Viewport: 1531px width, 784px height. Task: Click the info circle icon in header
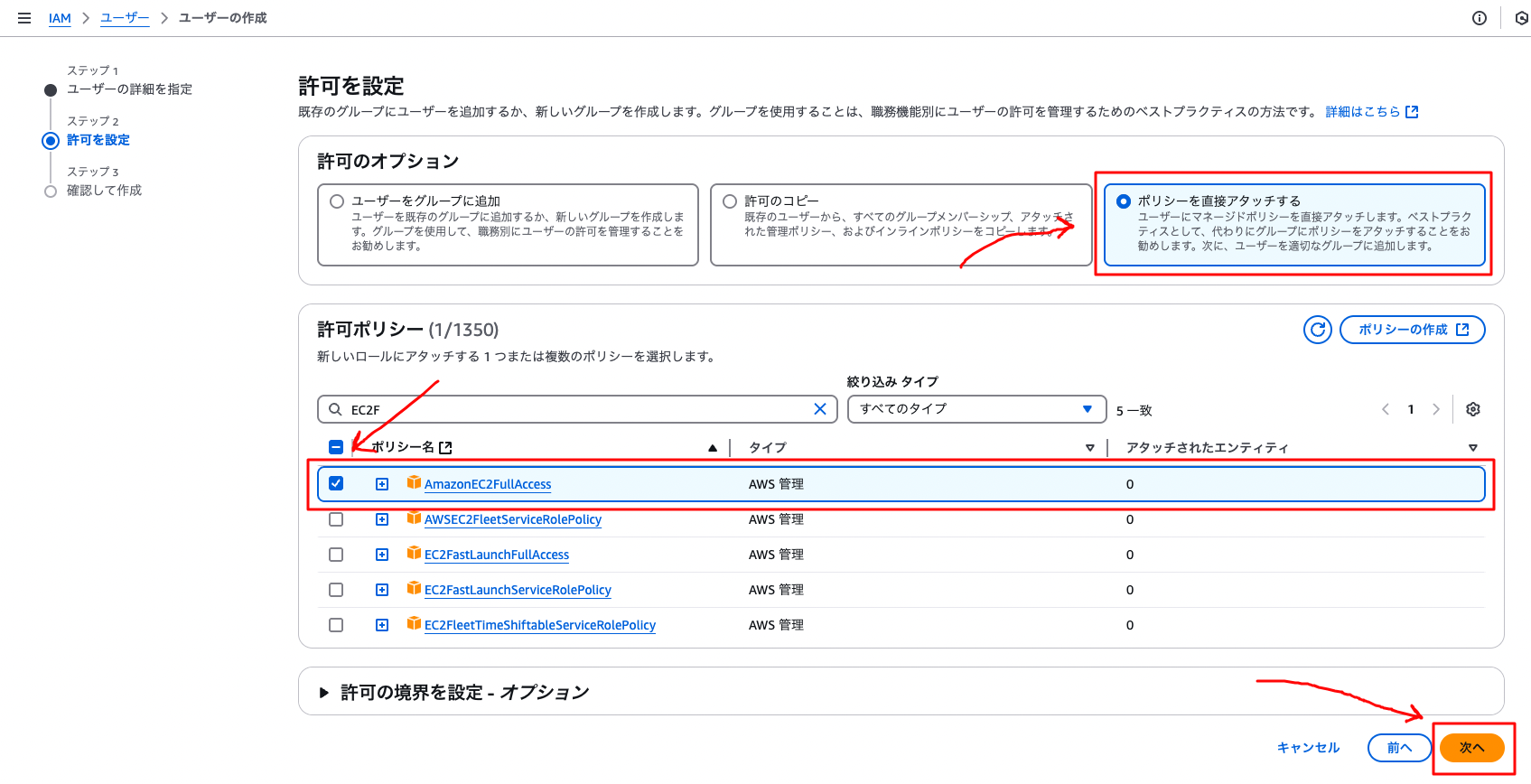click(x=1480, y=18)
